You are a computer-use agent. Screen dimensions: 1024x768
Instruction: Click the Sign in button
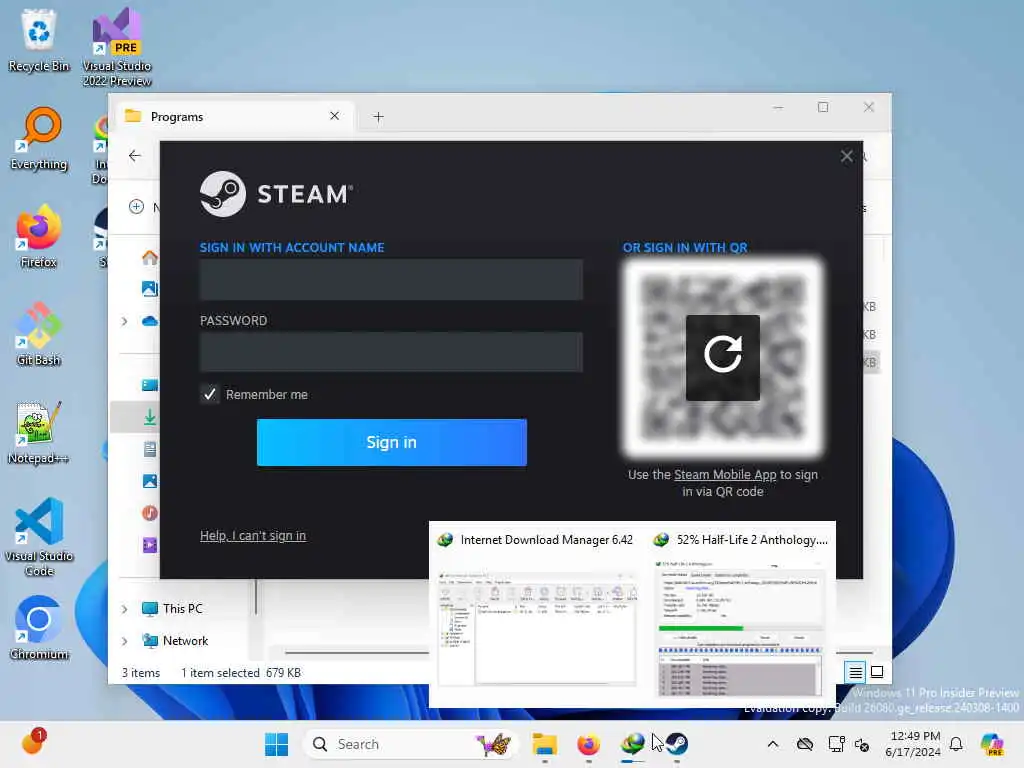(x=391, y=442)
